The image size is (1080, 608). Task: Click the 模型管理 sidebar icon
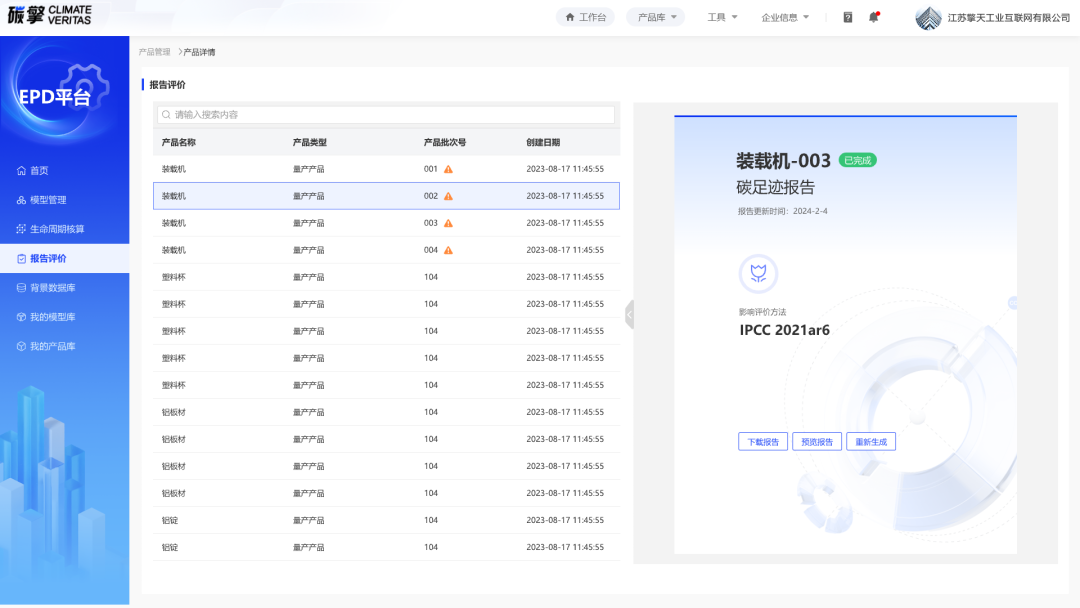[21, 200]
